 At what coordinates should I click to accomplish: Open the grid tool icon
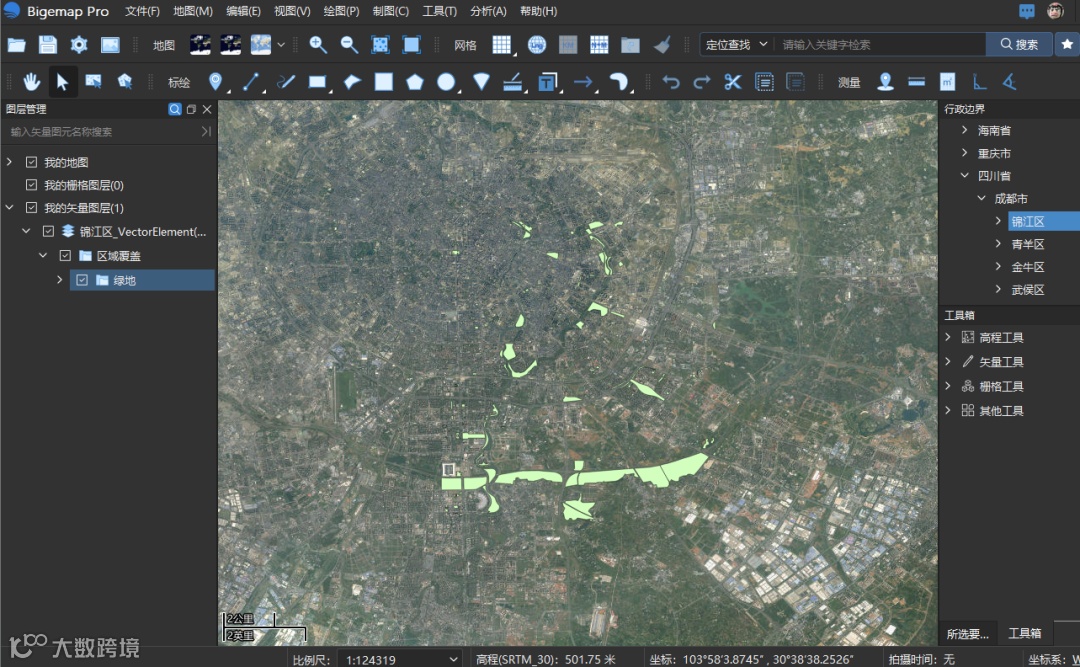pos(502,45)
